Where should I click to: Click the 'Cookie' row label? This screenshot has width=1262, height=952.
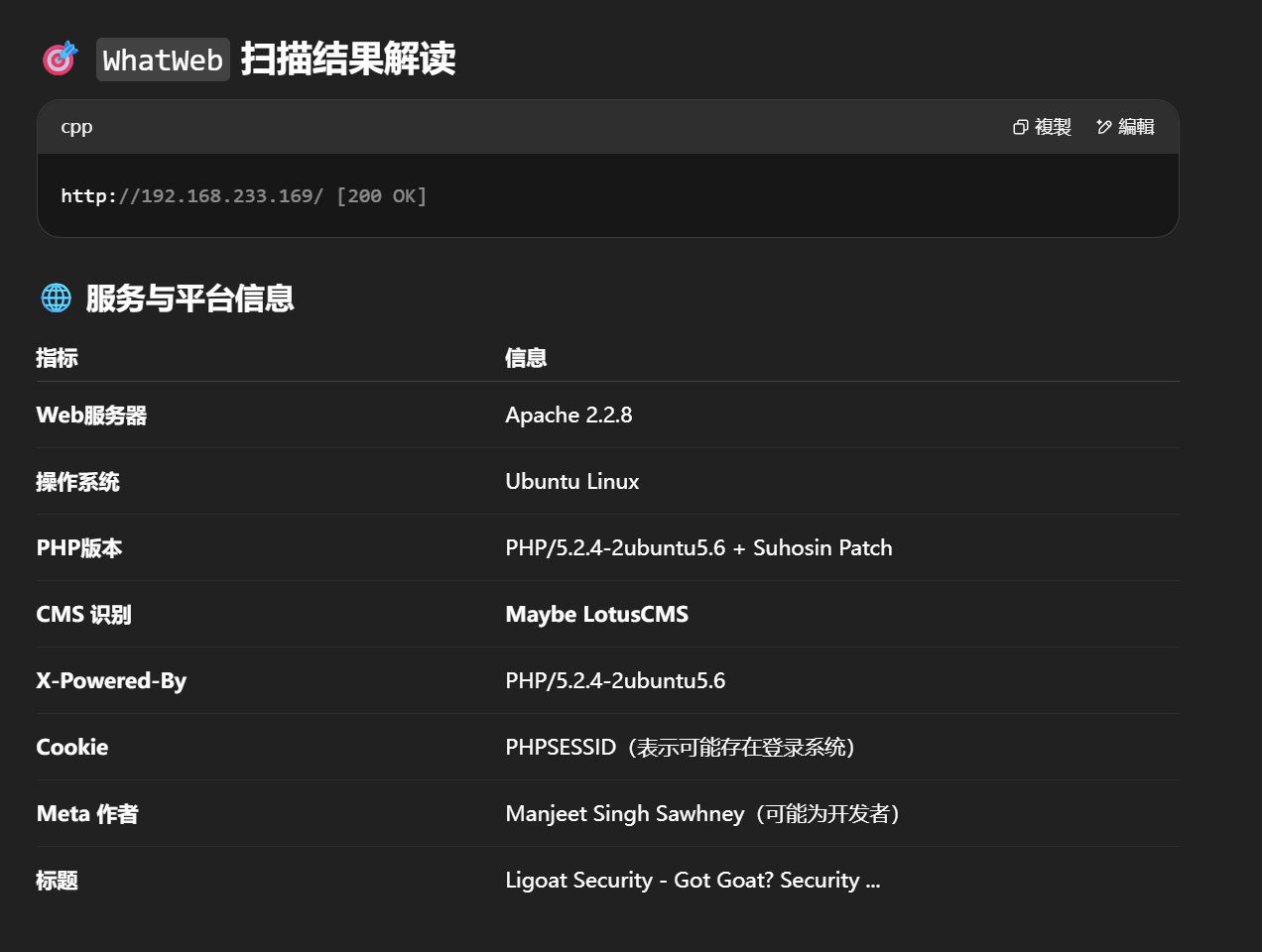pyautogui.click(x=72, y=747)
